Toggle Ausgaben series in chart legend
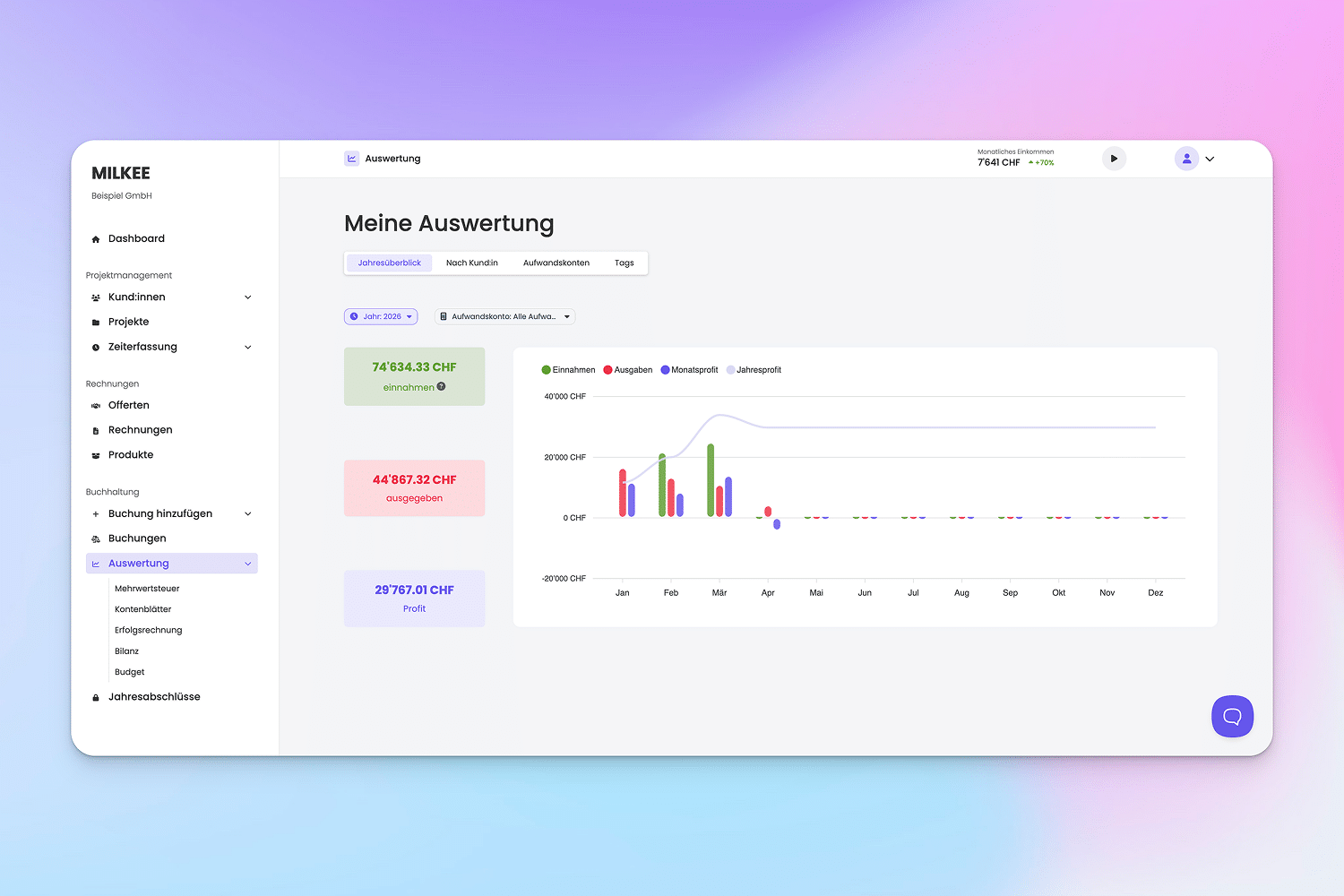Viewport: 1344px width, 896px height. click(x=628, y=370)
